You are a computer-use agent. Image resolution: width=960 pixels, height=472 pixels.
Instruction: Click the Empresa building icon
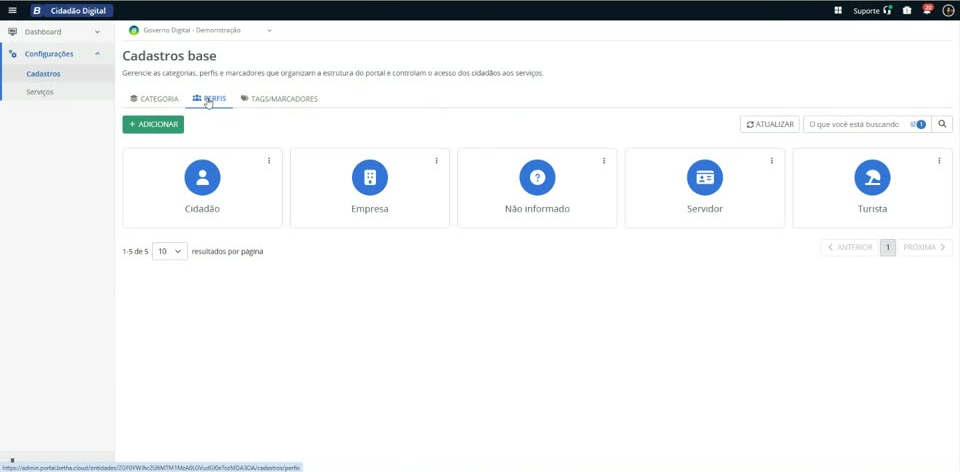[x=370, y=178]
